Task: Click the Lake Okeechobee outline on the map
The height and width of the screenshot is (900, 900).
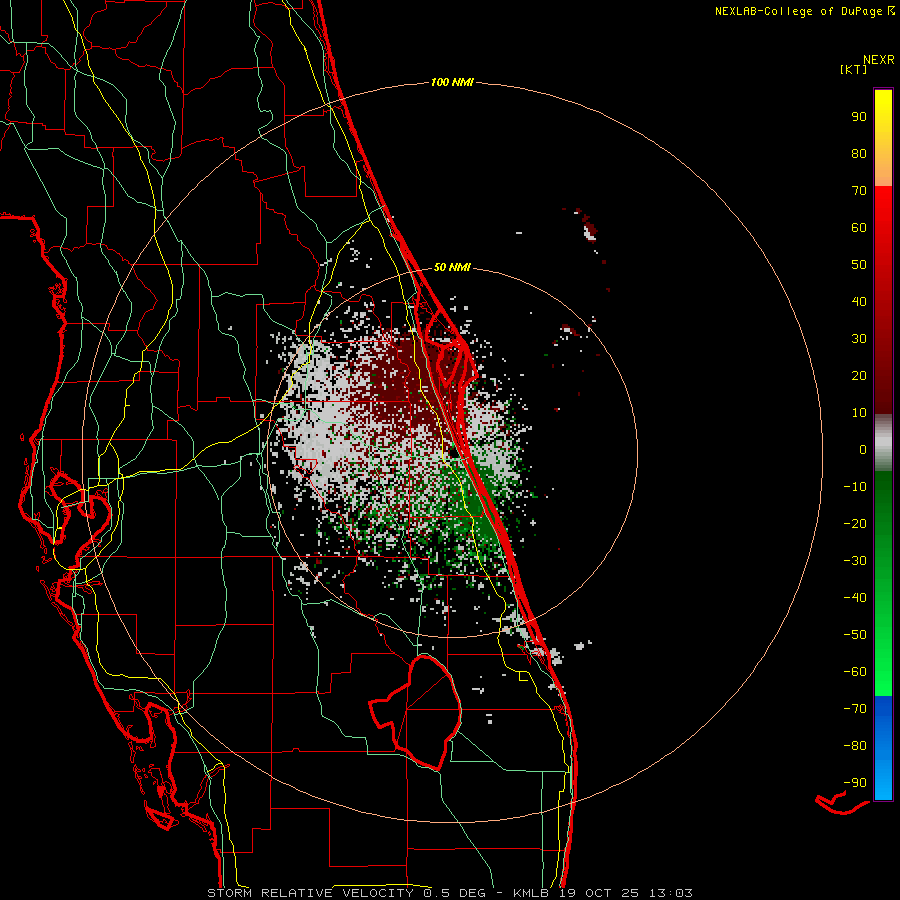Action: pyautogui.click(x=415, y=712)
